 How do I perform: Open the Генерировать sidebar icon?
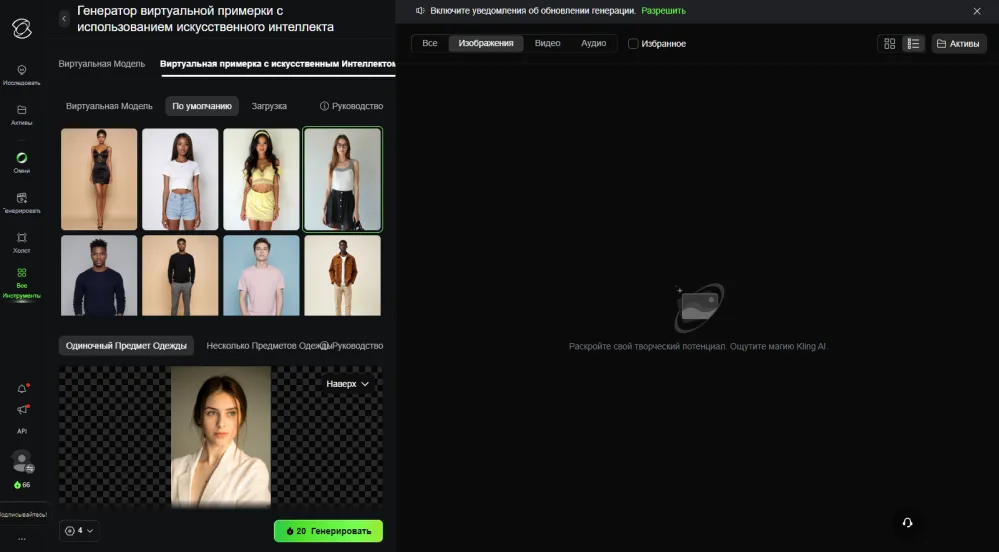coord(22,198)
